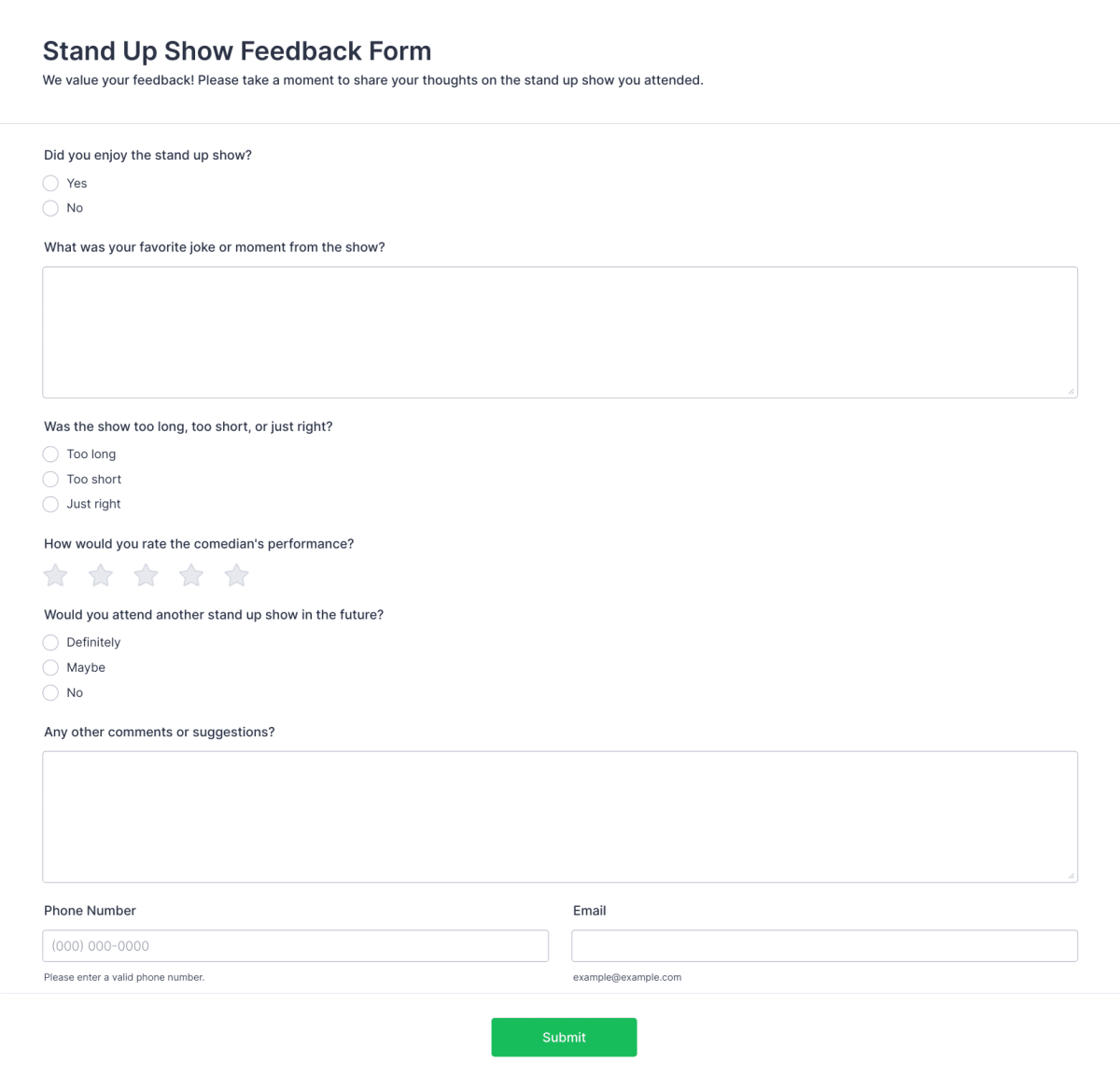Image resolution: width=1120 pixels, height=1089 pixels.
Task: Click the comments and suggestions text area
Action: point(560,816)
